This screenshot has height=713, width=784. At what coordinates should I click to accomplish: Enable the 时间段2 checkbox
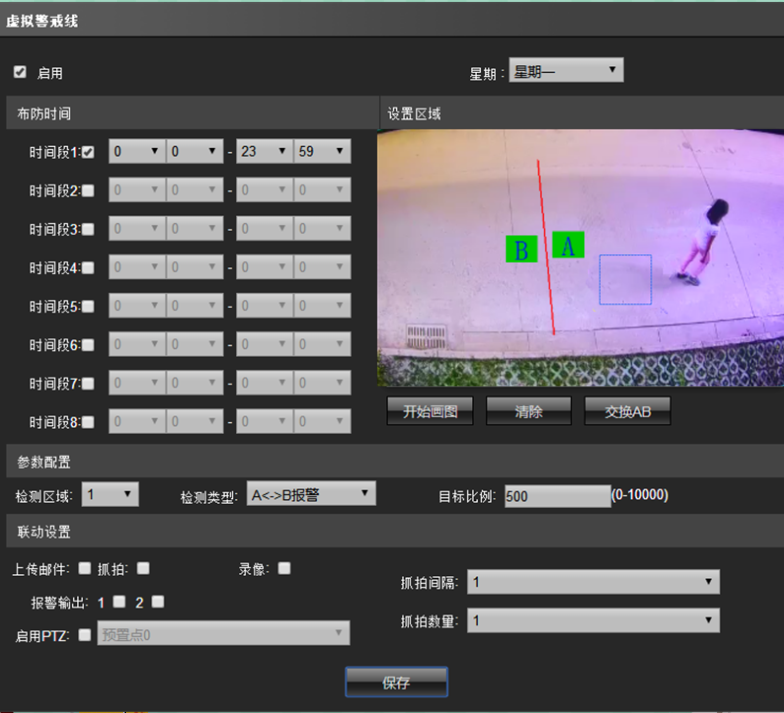click(88, 190)
